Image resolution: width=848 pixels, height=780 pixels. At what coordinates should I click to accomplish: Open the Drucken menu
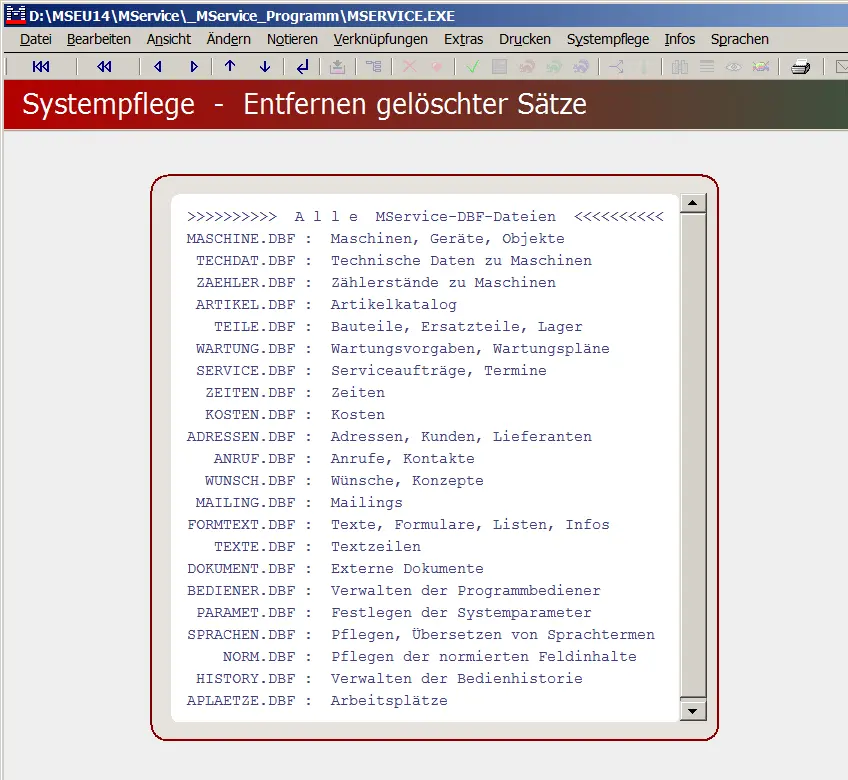pos(524,39)
